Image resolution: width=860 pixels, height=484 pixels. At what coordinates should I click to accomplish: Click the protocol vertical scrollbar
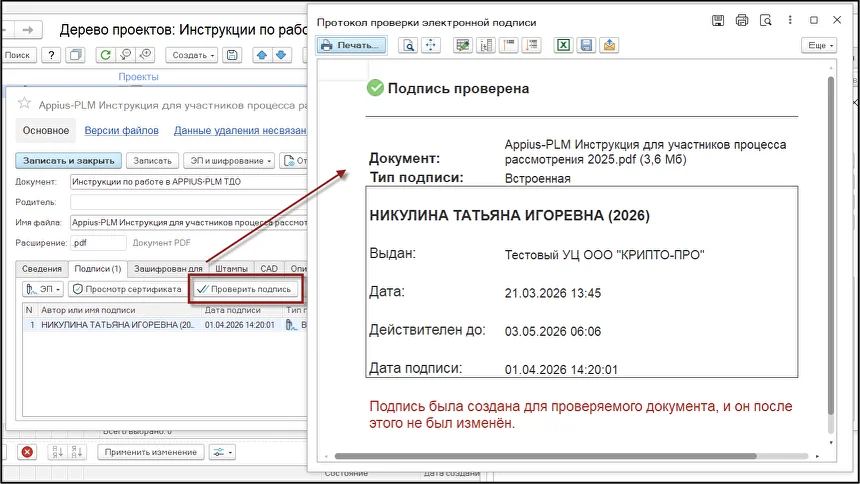[831, 246]
